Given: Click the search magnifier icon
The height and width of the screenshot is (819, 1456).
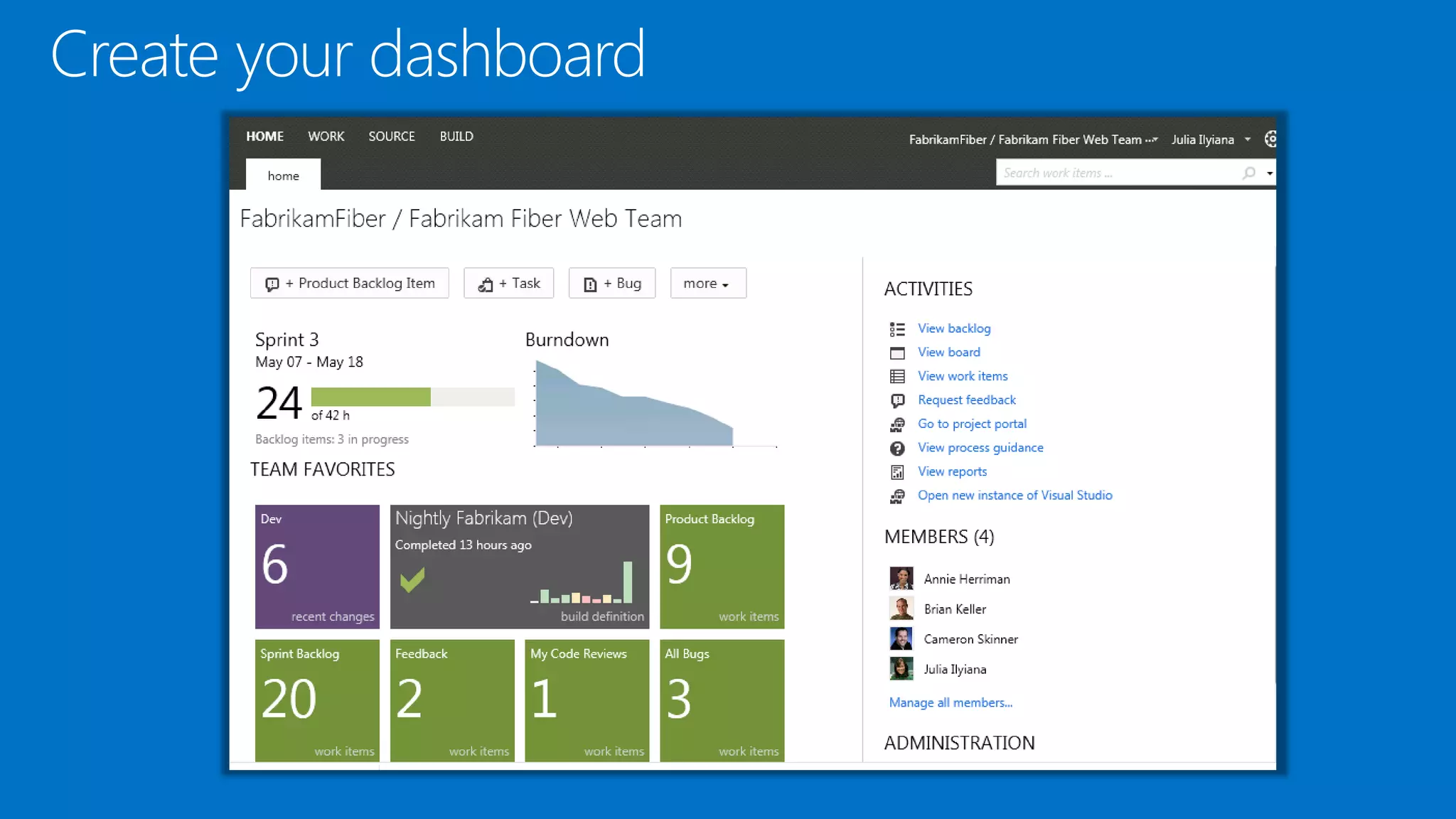Looking at the screenshot, I should coord(1248,173).
